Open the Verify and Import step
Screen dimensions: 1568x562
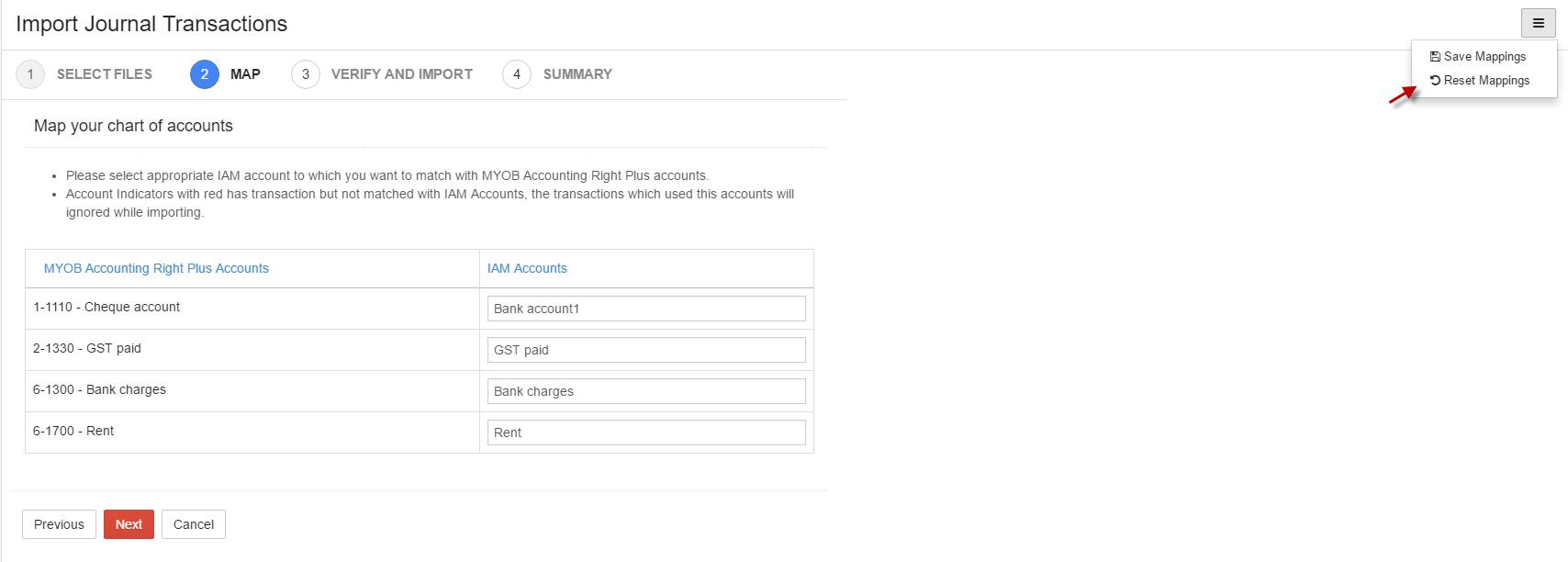coord(402,74)
